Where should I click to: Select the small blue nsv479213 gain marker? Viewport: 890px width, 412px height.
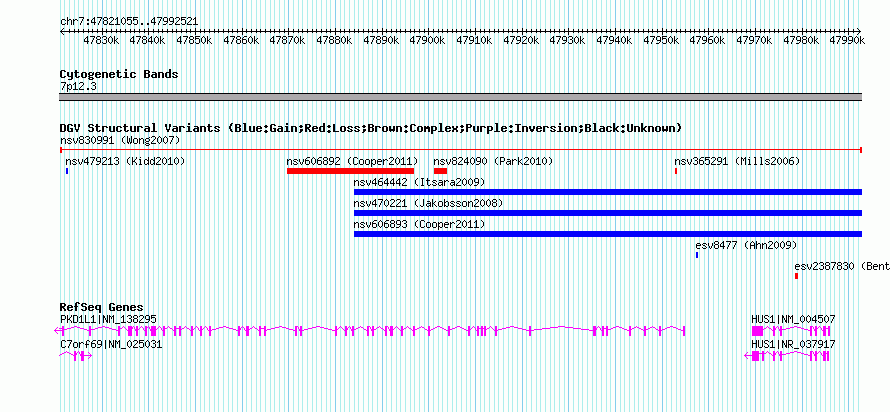click(x=67, y=171)
